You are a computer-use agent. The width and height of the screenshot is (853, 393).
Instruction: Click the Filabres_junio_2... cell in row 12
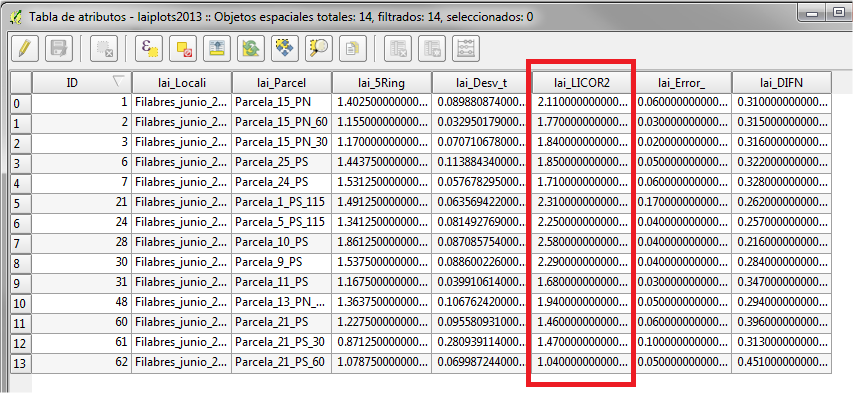tap(182, 342)
